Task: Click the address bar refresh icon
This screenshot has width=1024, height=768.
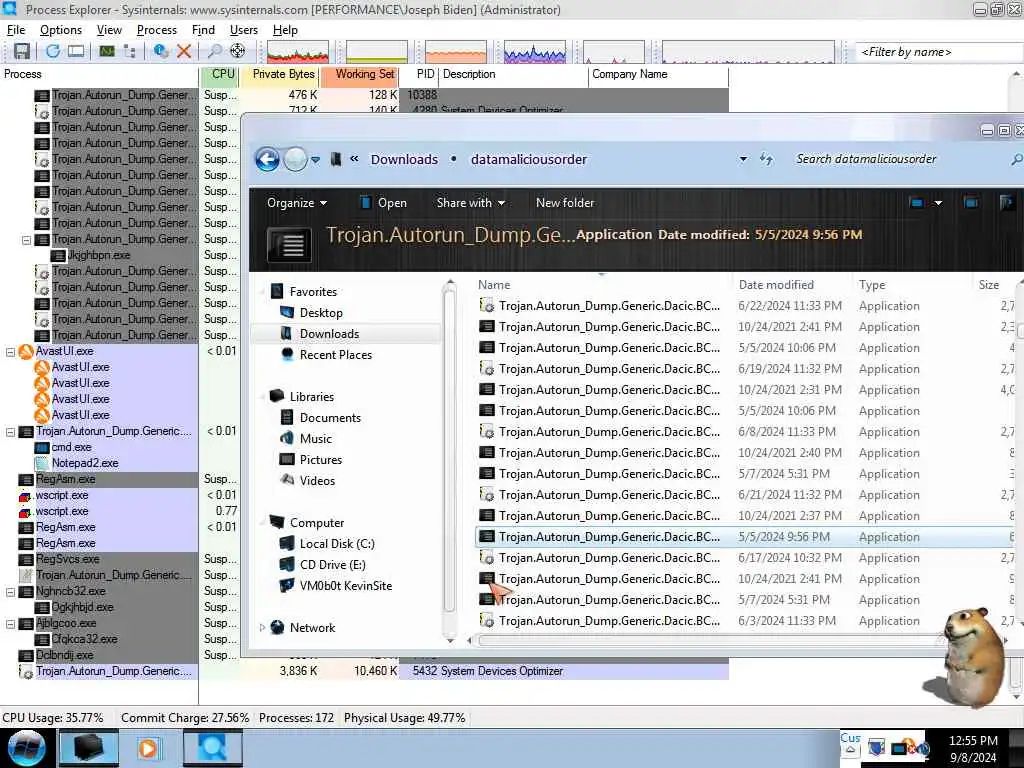Action: pos(766,159)
